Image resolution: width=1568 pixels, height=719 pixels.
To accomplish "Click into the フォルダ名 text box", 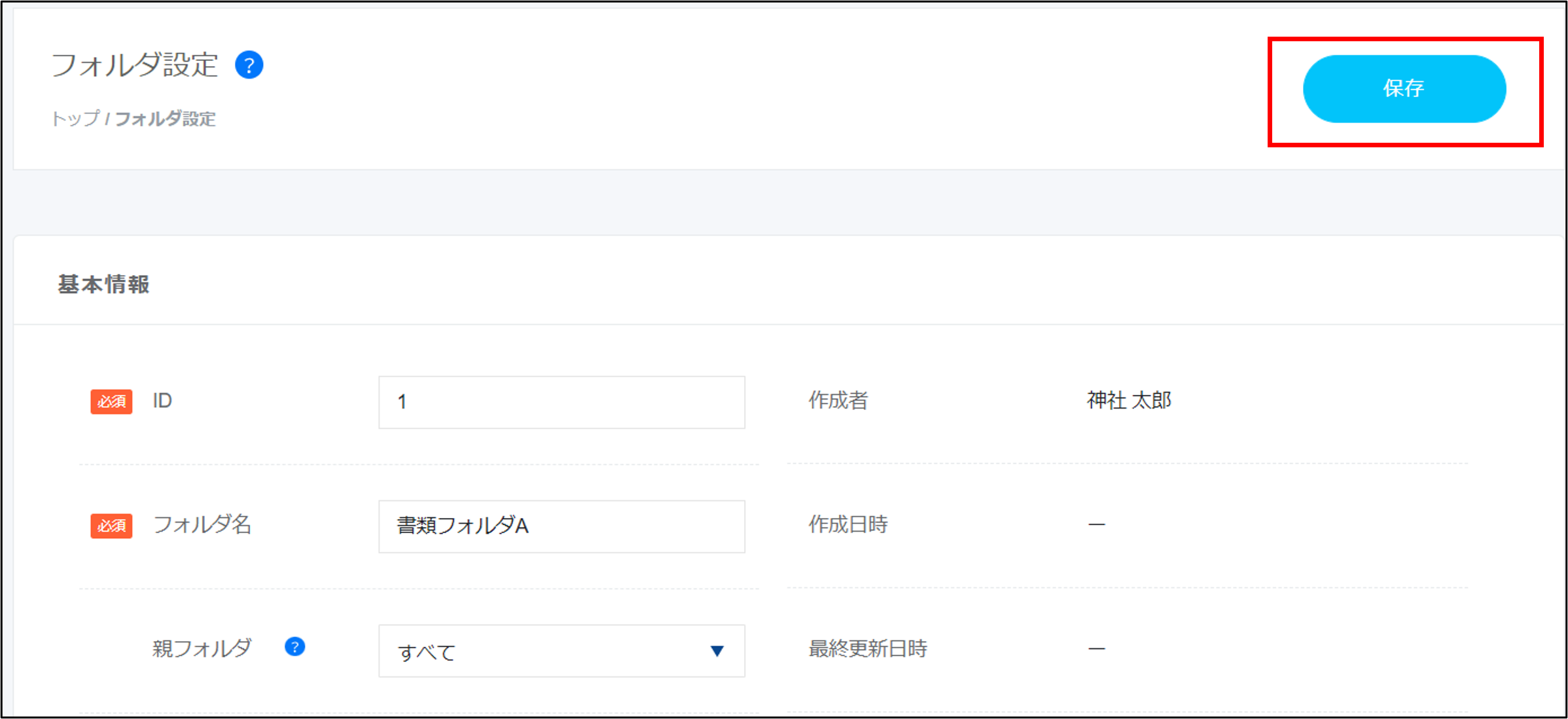I will (x=561, y=526).
